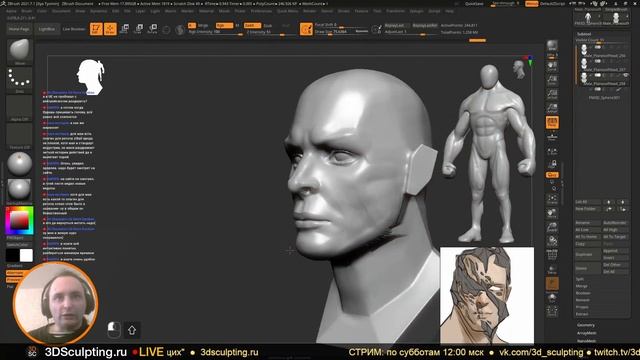The image size is (640, 360).
Task: Toggle Edit mode button
Action: click(96, 29)
